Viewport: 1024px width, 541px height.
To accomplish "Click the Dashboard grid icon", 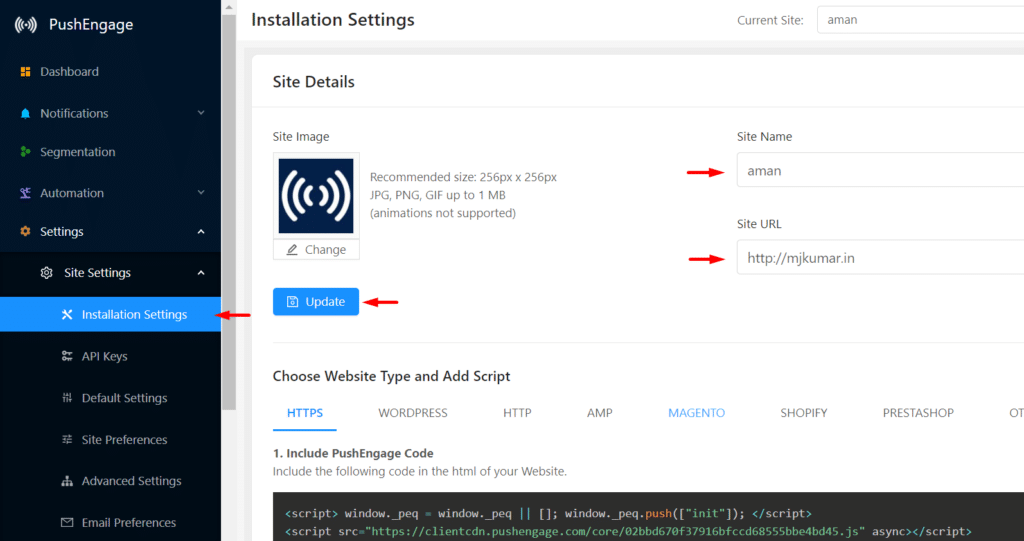I will tap(25, 72).
